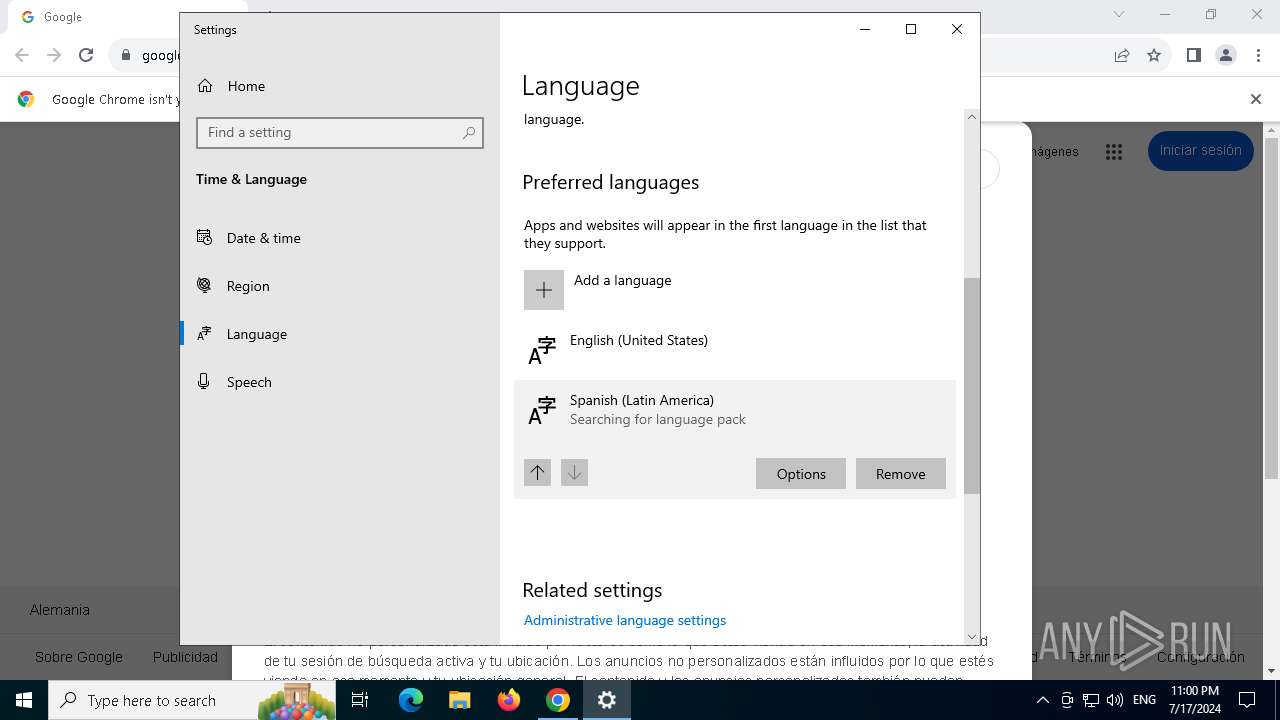The image size is (1280, 720).
Task: Click the search magnifier in Find a setting
Action: (469, 133)
